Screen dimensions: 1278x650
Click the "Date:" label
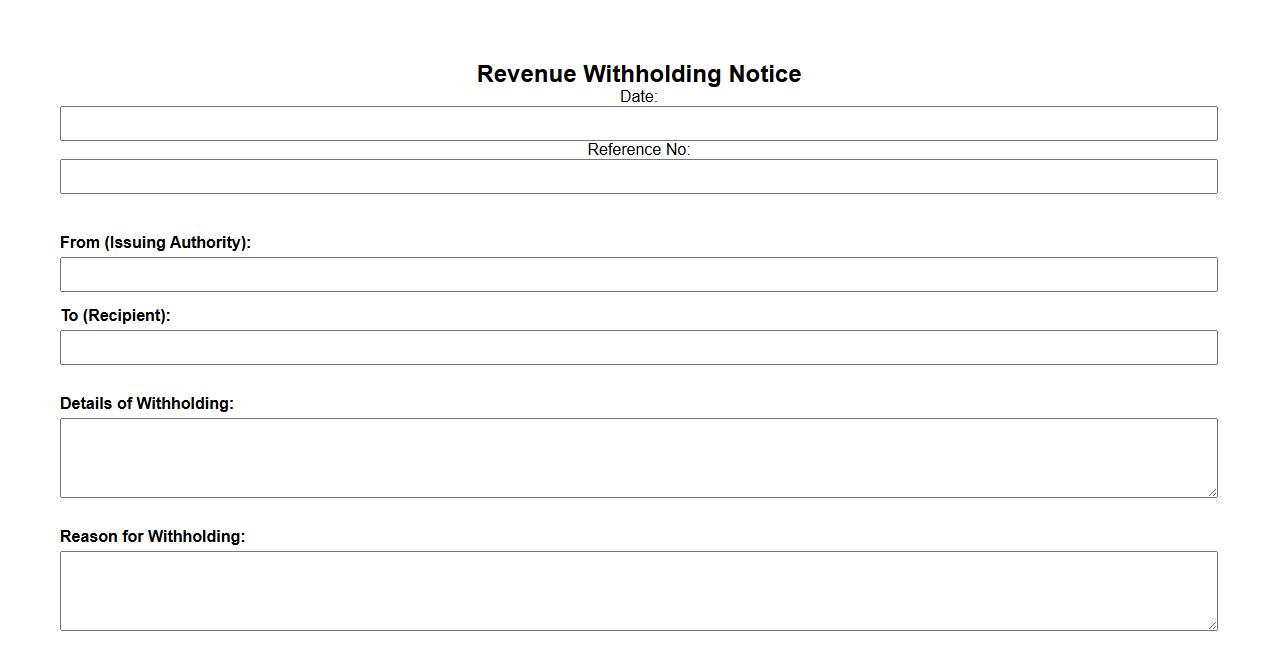tap(638, 97)
